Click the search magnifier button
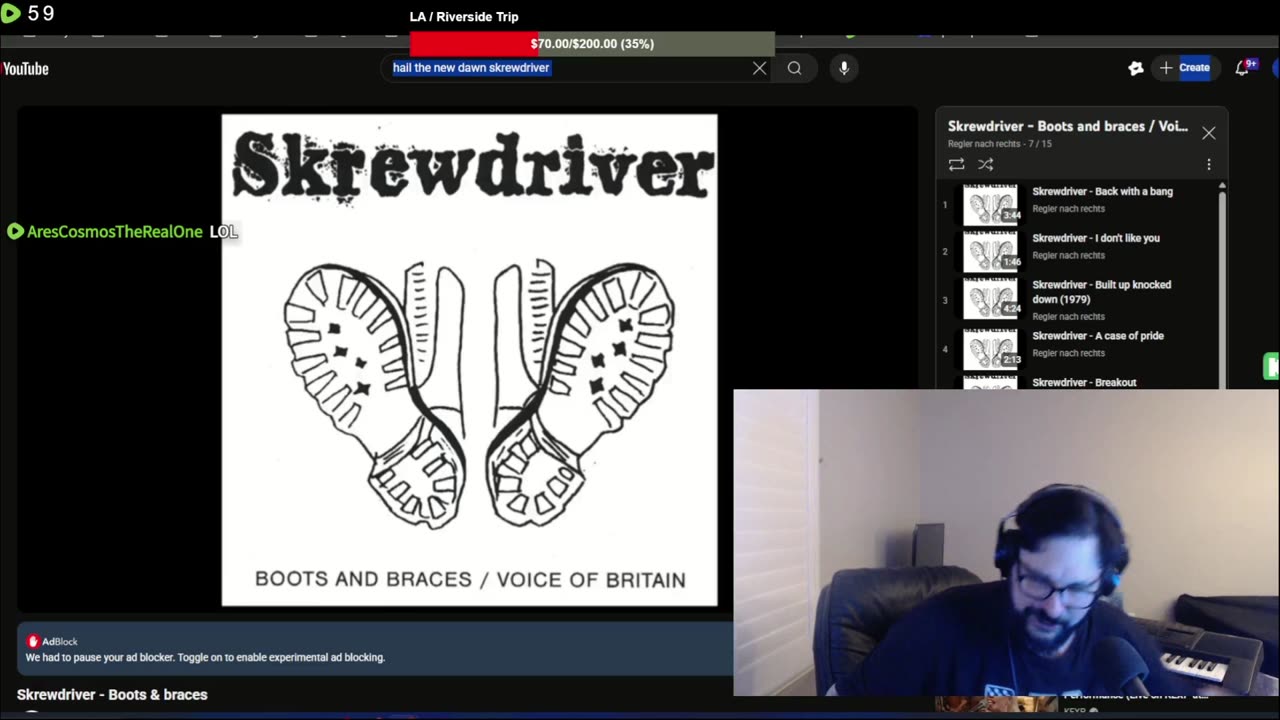1280x720 pixels. (x=794, y=68)
